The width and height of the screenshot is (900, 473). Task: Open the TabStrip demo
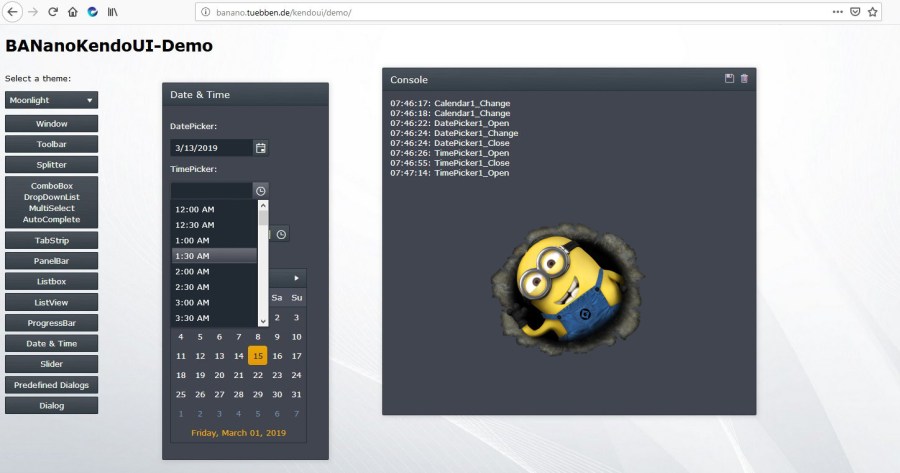[x=51, y=240]
